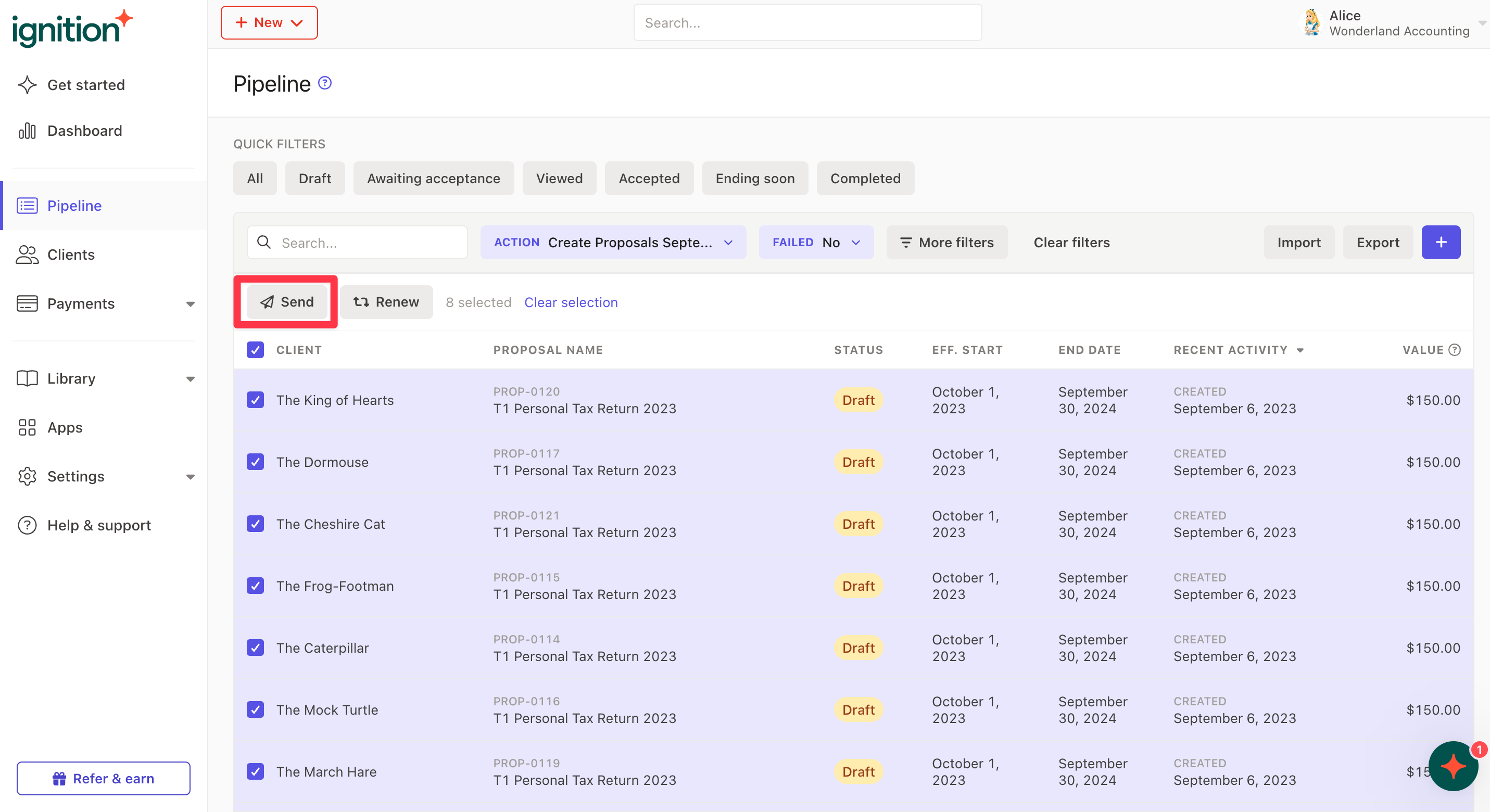Click the Settings gear icon

coord(27,476)
